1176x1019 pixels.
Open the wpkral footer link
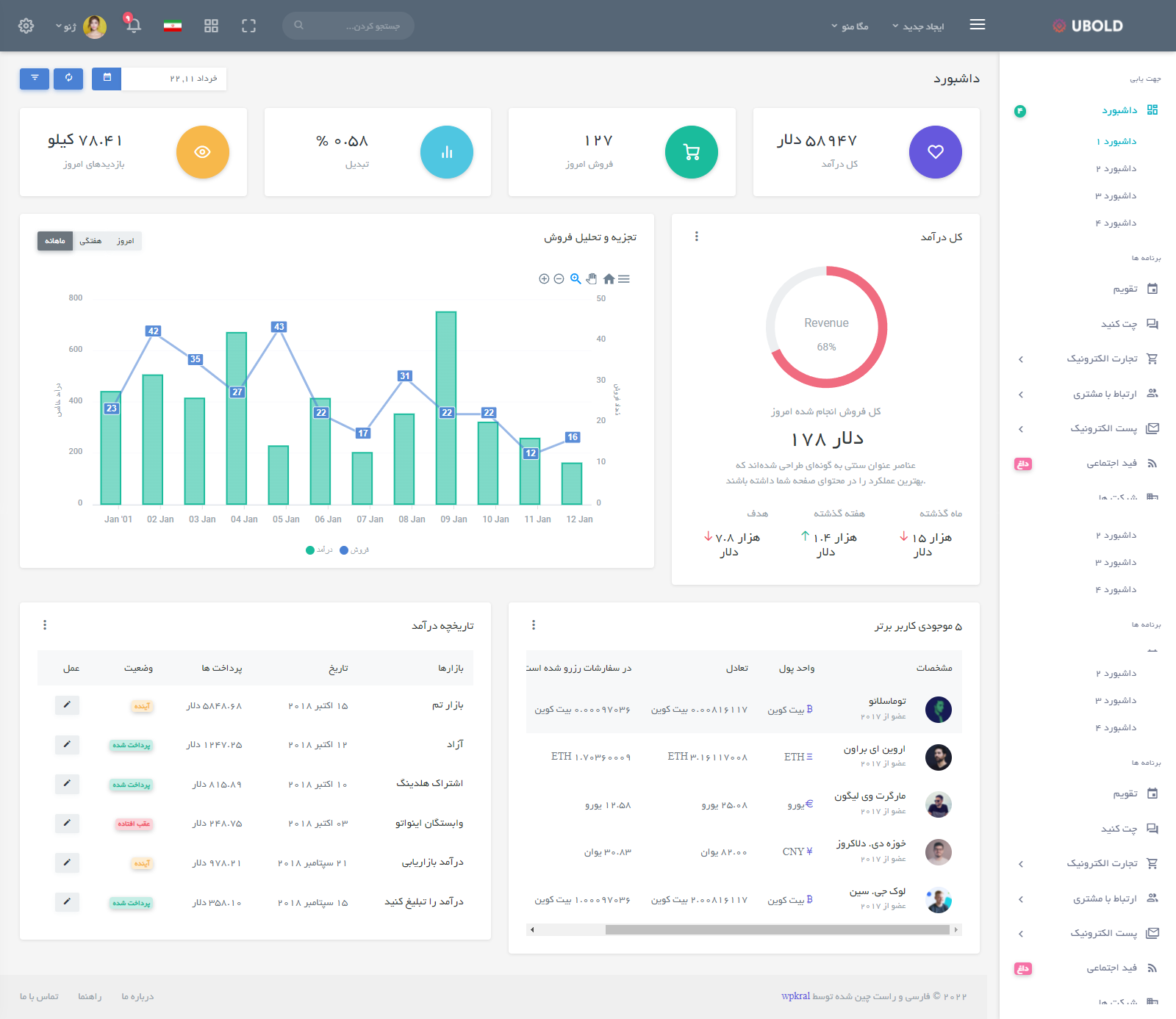[x=795, y=996]
